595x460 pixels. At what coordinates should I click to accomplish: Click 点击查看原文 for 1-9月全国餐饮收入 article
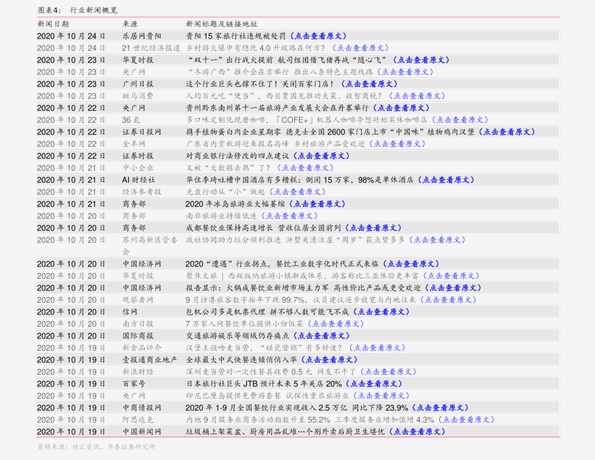440,408
